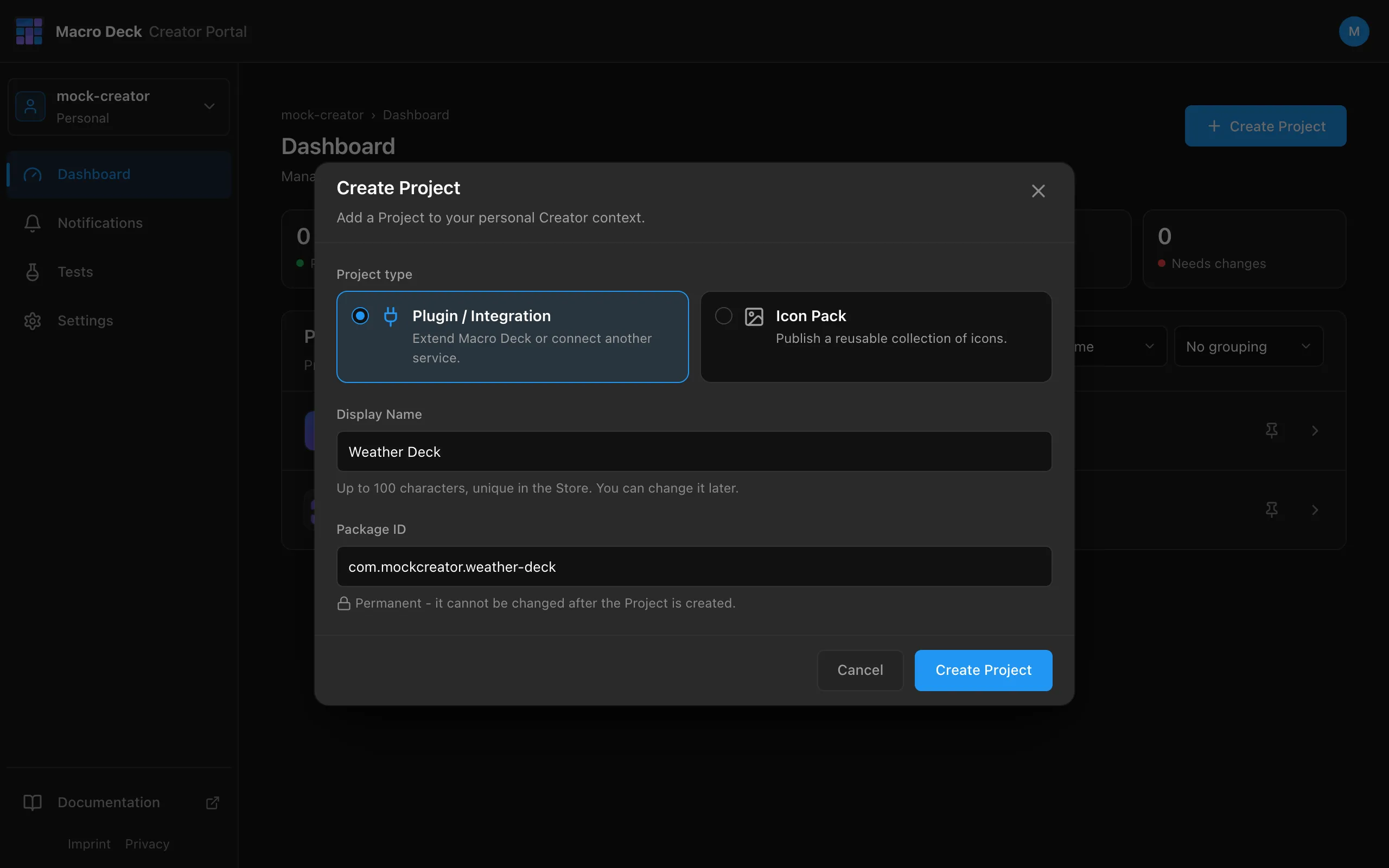Open first project row chevron

tap(1315, 430)
